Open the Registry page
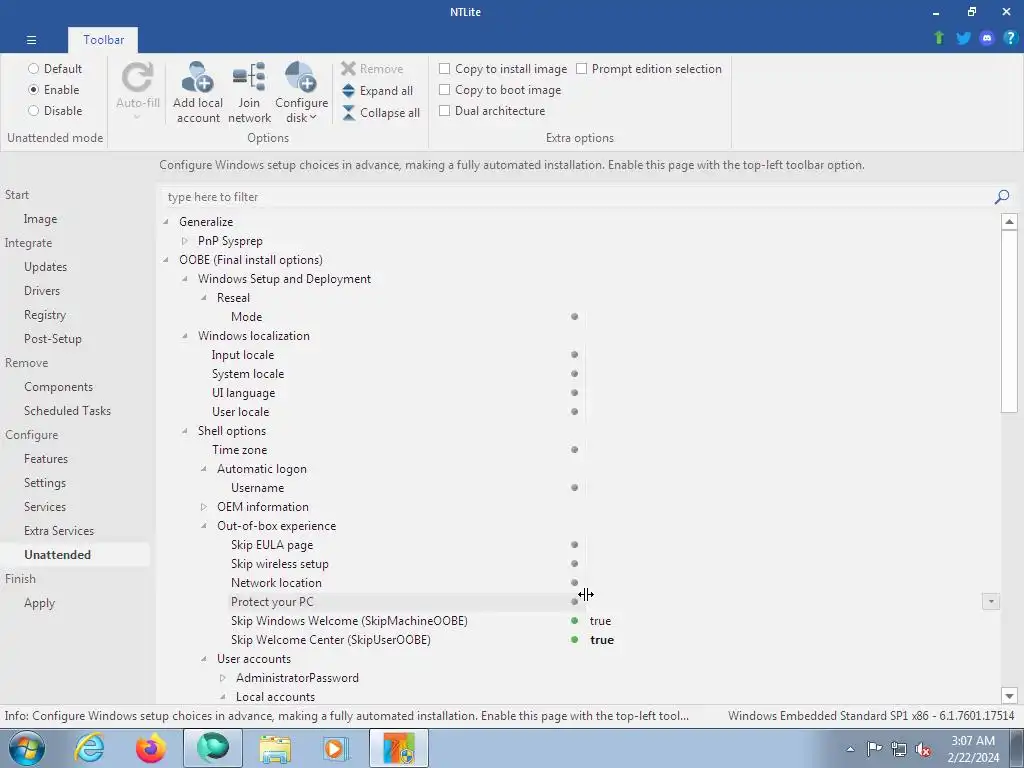This screenshot has height=768, width=1024. coord(45,315)
